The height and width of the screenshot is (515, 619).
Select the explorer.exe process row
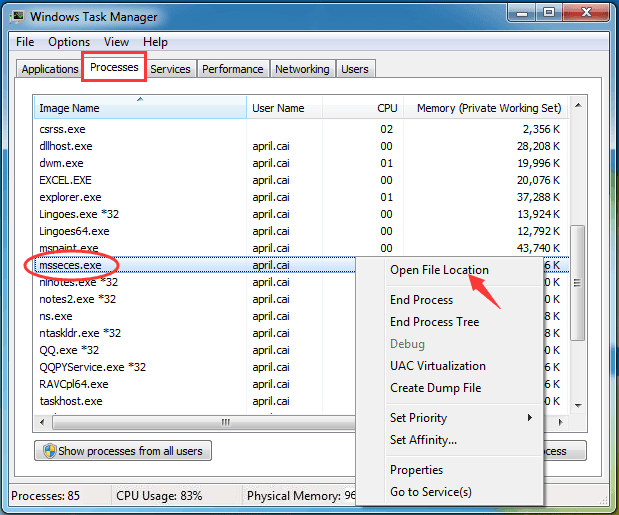coord(301,197)
